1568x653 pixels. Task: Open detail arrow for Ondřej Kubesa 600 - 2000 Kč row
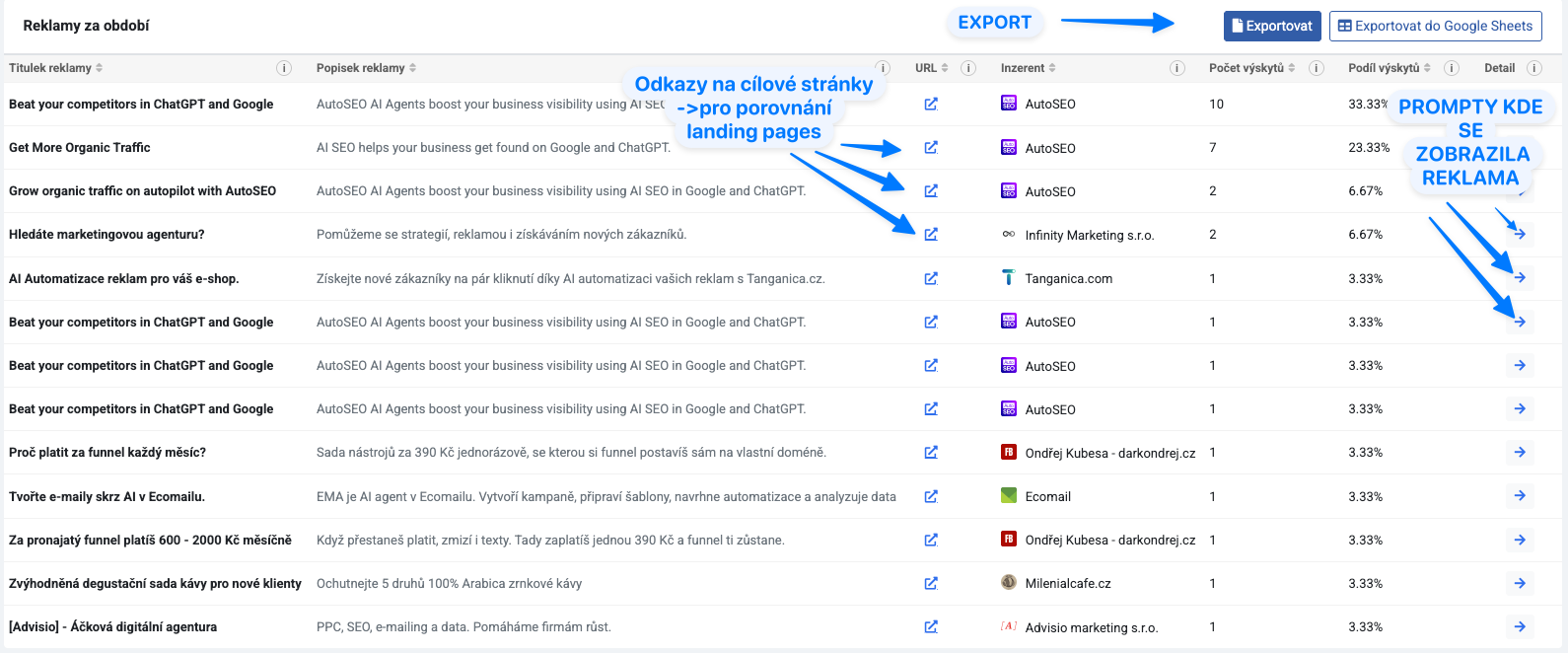pyautogui.click(x=1520, y=540)
